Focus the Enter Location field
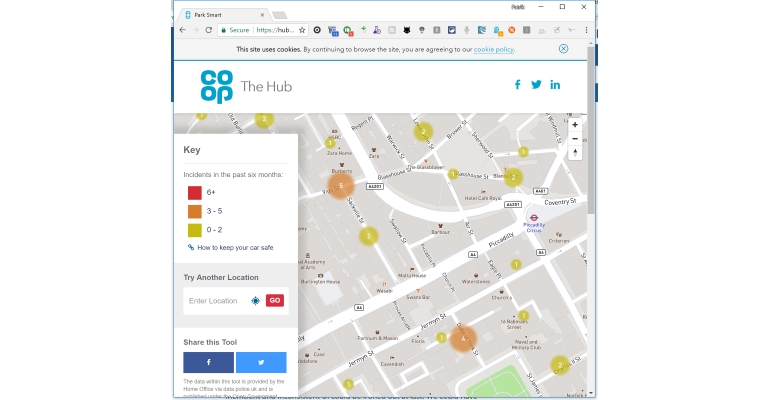The height and width of the screenshot is (400, 770). coord(217,301)
